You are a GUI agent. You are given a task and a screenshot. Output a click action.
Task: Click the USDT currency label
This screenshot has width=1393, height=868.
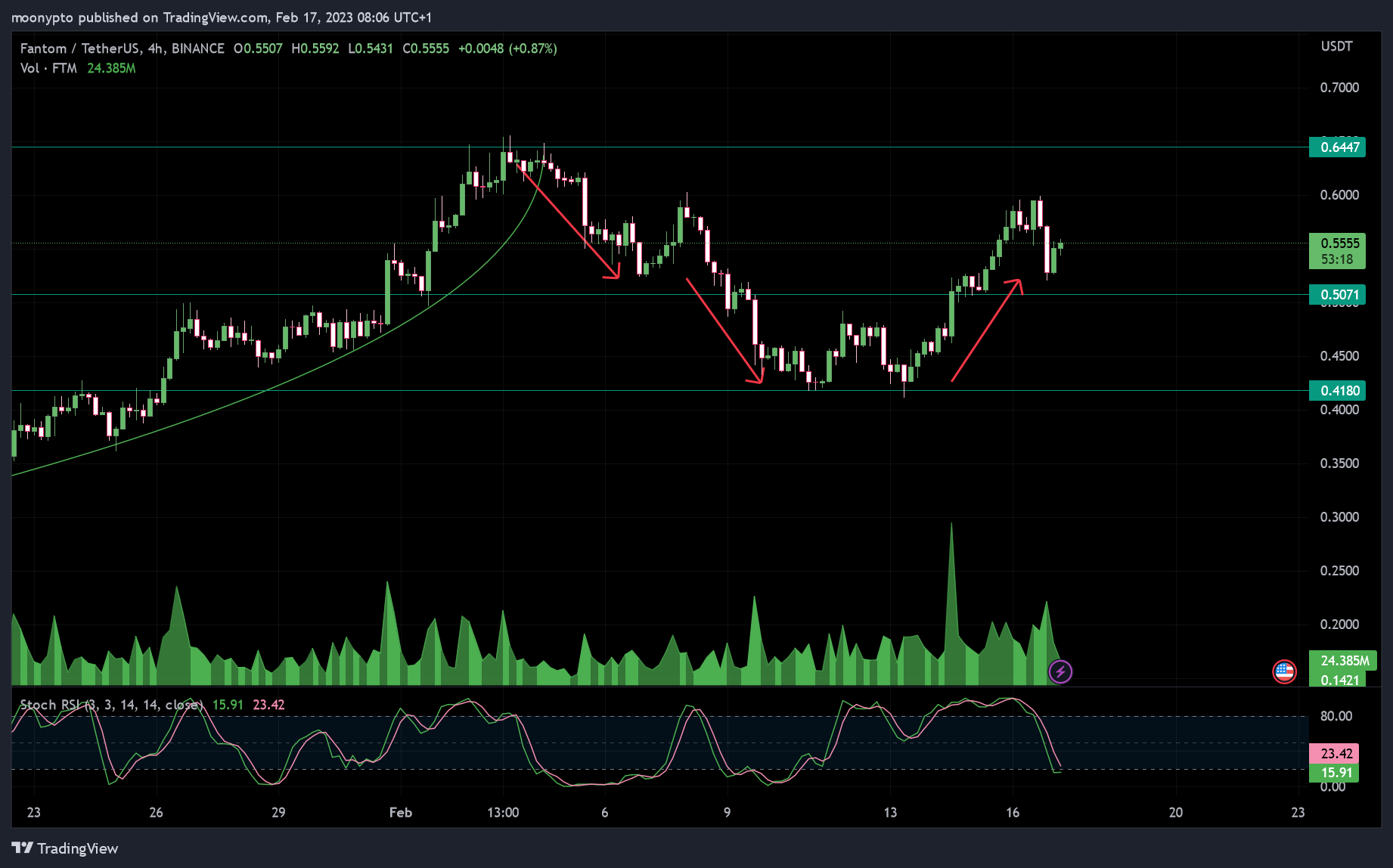pyautogui.click(x=1336, y=46)
